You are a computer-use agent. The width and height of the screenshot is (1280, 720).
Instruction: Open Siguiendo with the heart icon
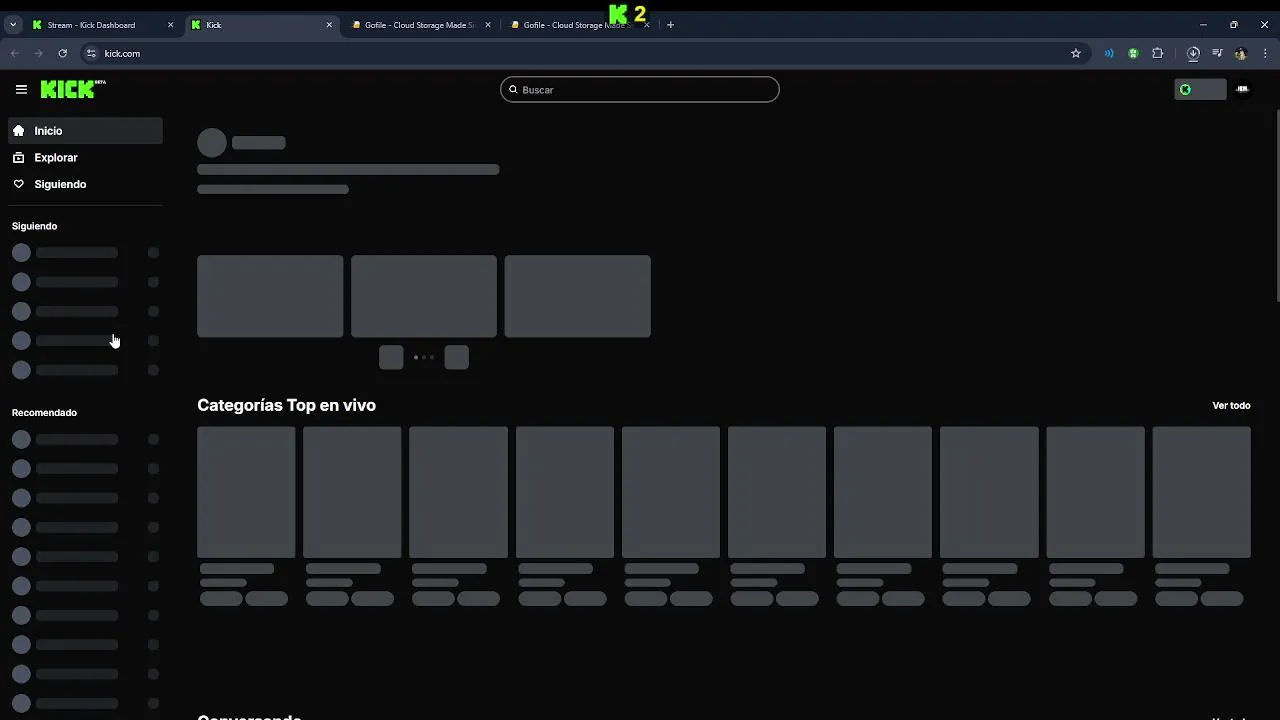[x=85, y=184]
